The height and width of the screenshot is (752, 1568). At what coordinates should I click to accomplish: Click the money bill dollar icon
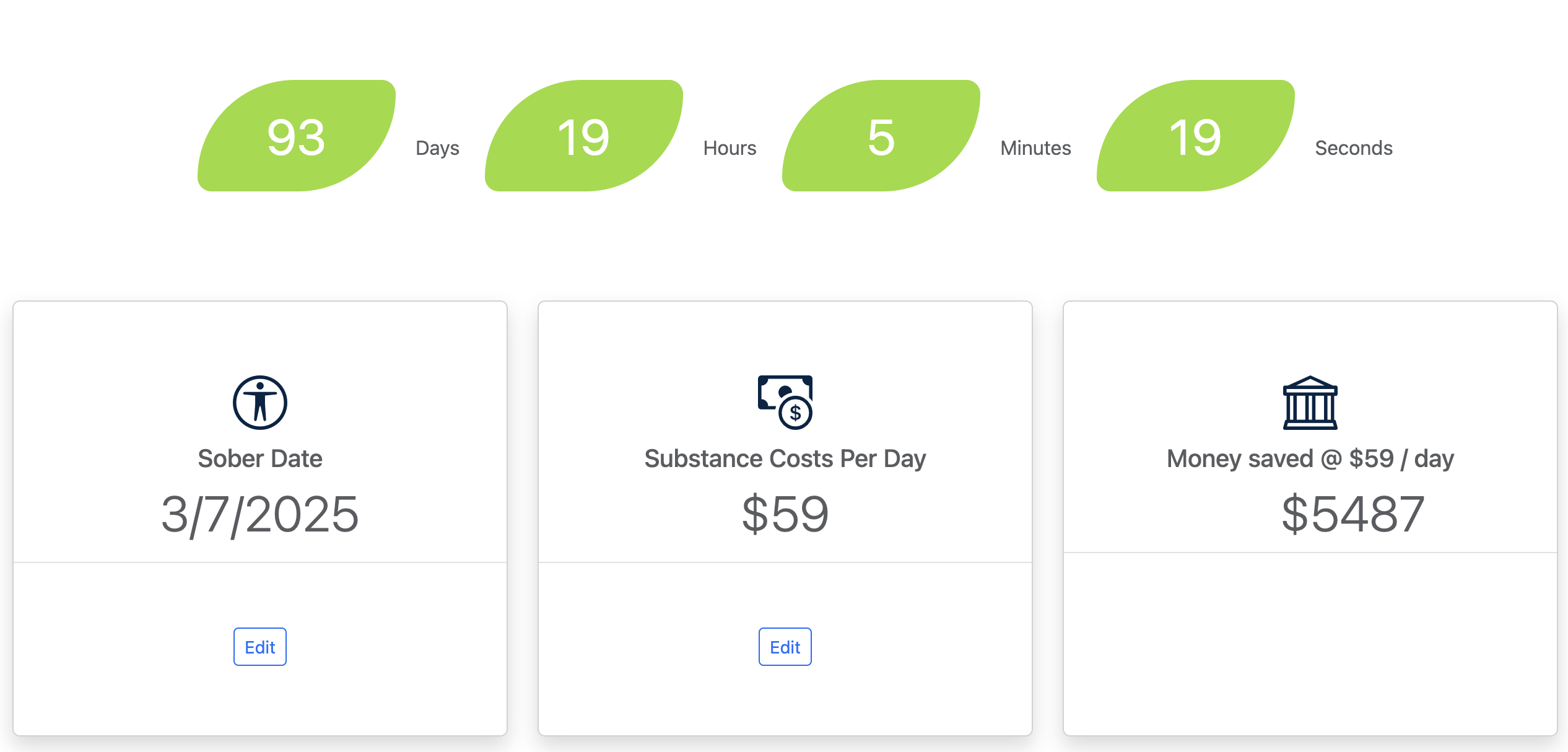pos(785,403)
